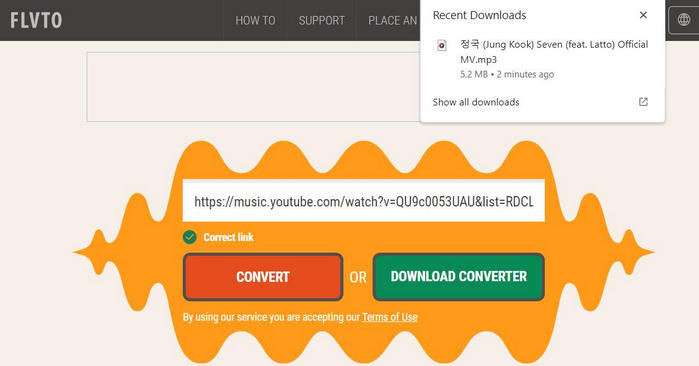Click the FLVTO logo
The height and width of the screenshot is (366, 699).
36,21
